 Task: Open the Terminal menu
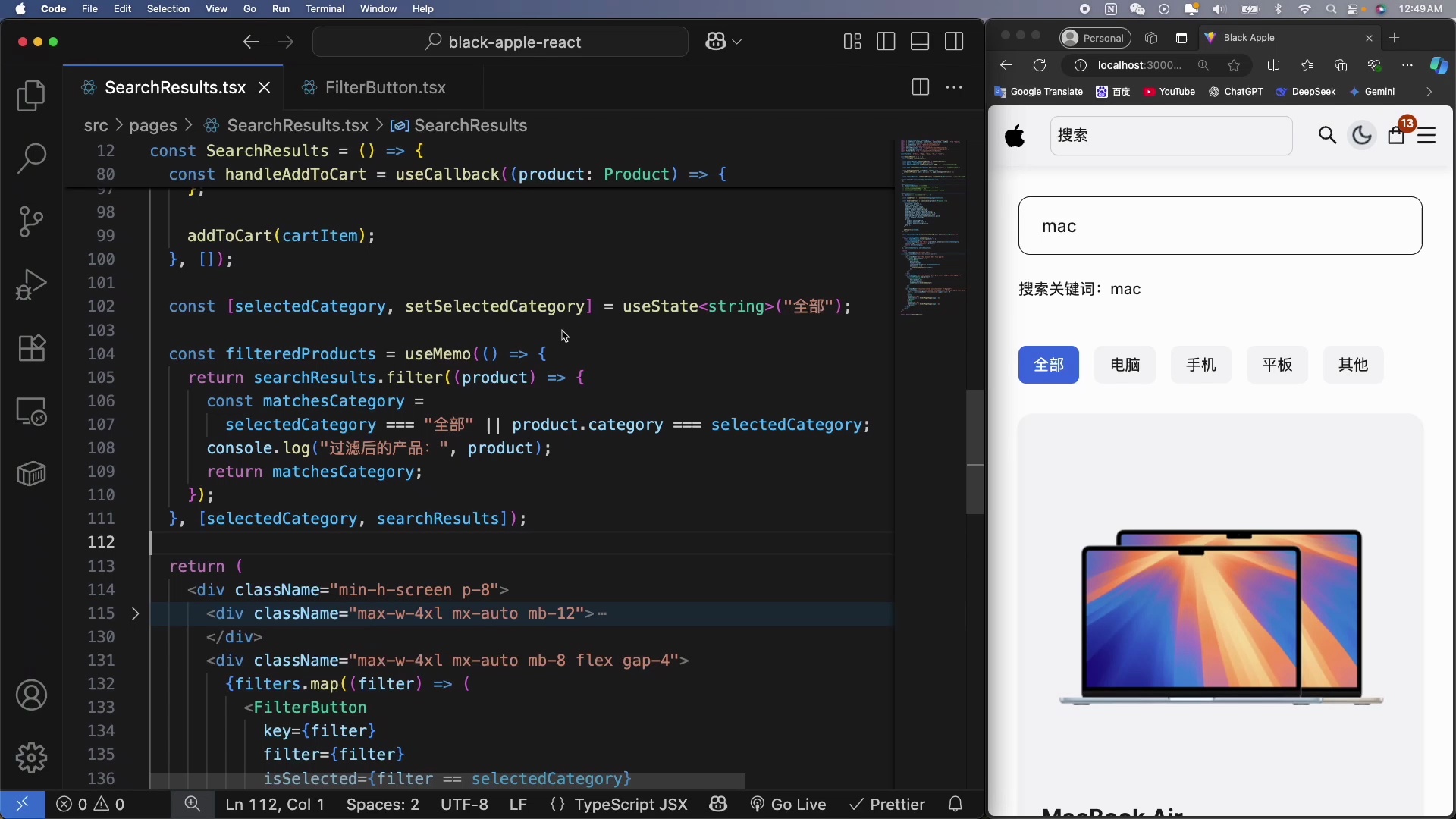(325, 9)
